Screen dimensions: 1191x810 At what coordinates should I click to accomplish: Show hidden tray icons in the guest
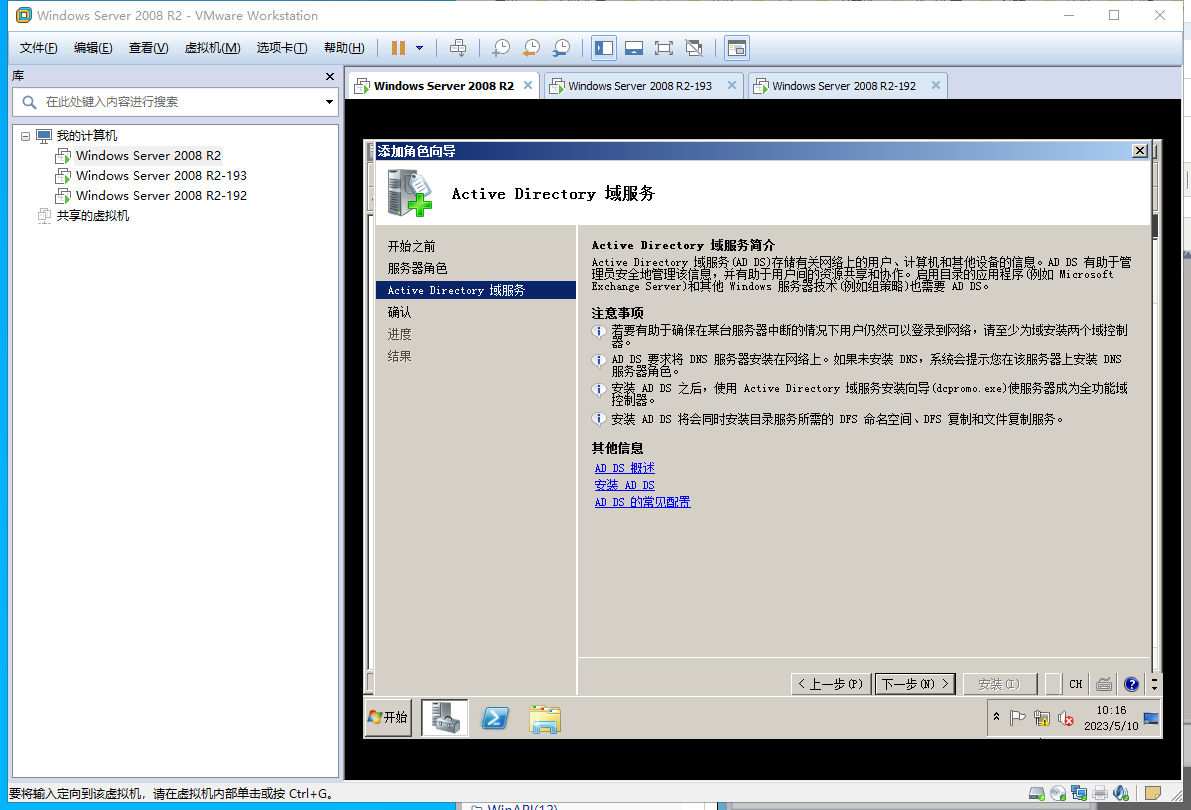tap(997, 717)
